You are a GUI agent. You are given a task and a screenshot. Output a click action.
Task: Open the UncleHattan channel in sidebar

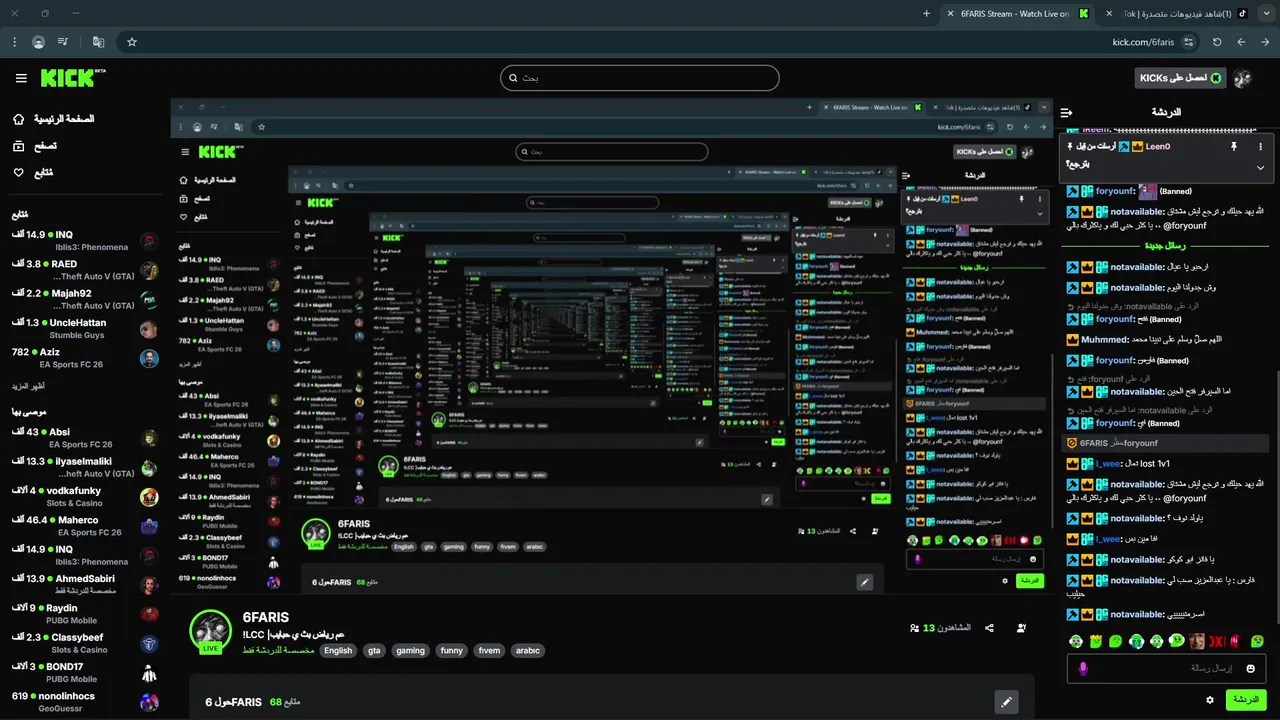tap(85, 329)
